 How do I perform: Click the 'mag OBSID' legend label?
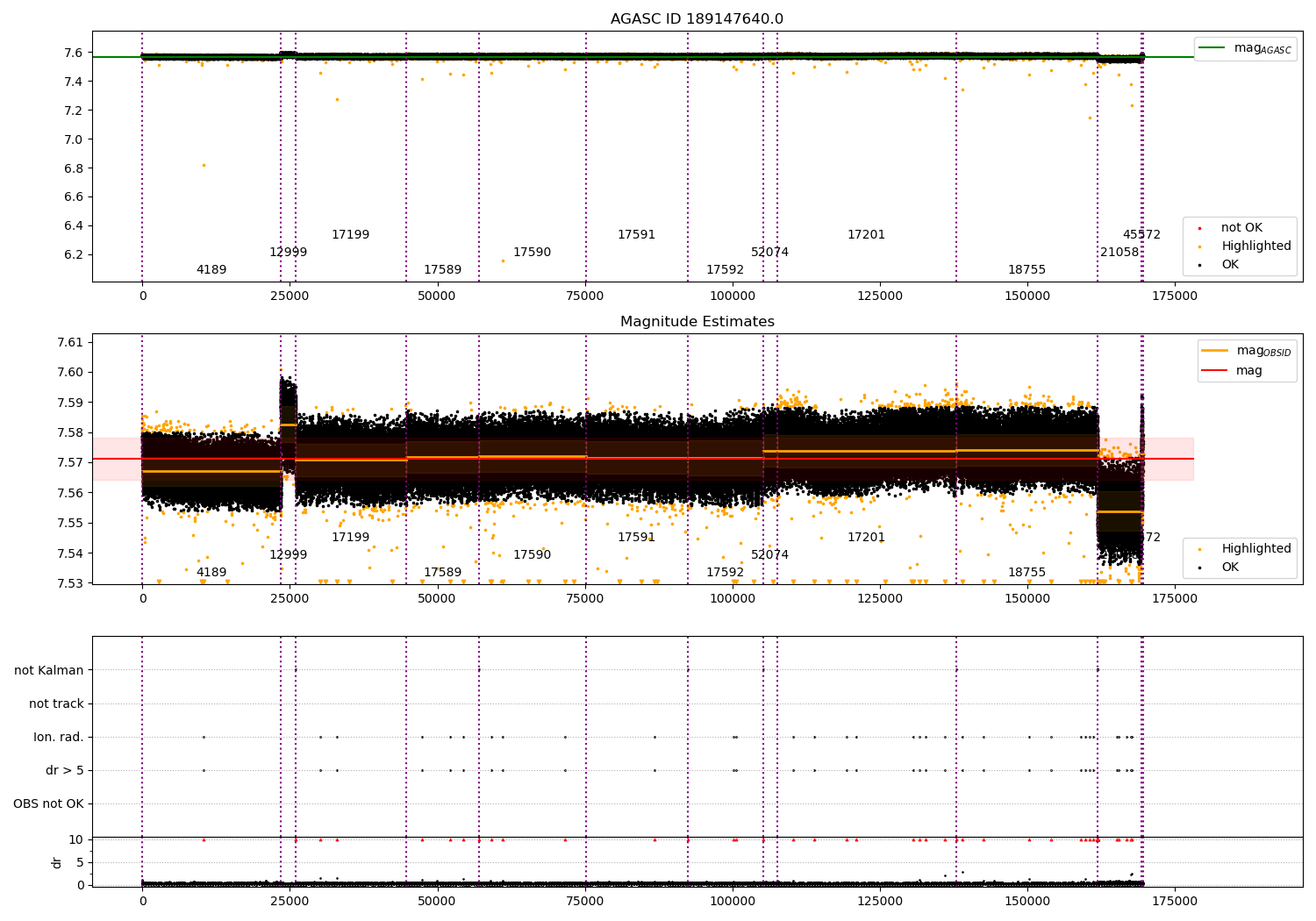pyautogui.click(x=1263, y=351)
